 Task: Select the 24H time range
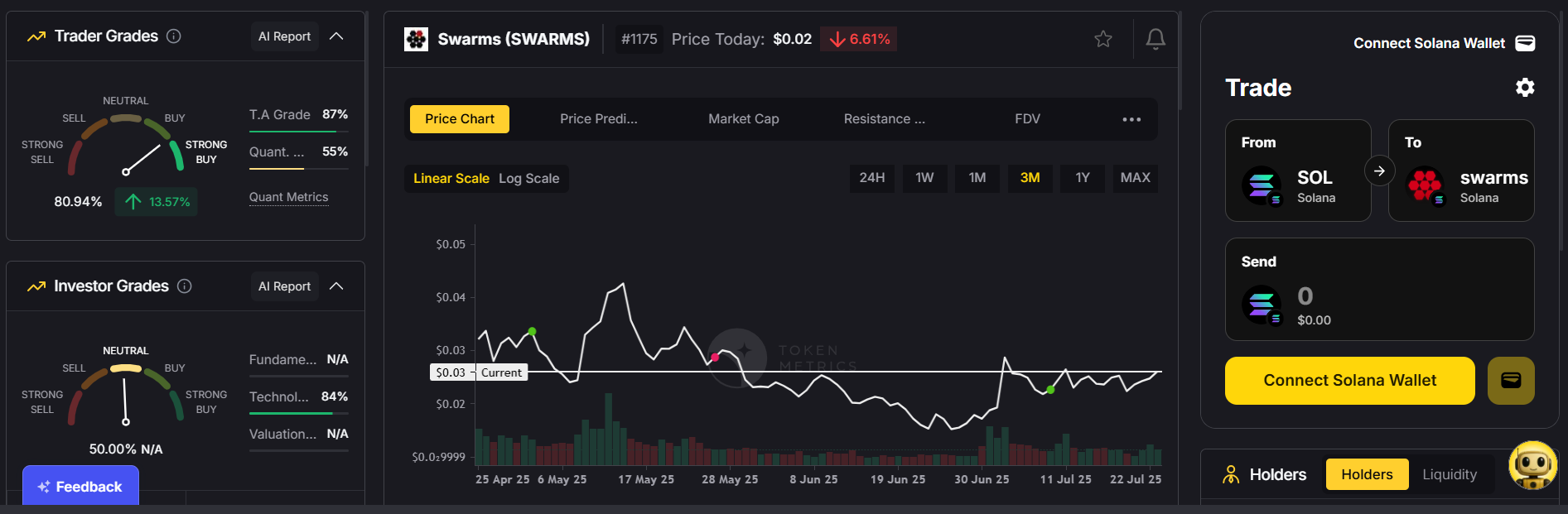872,178
